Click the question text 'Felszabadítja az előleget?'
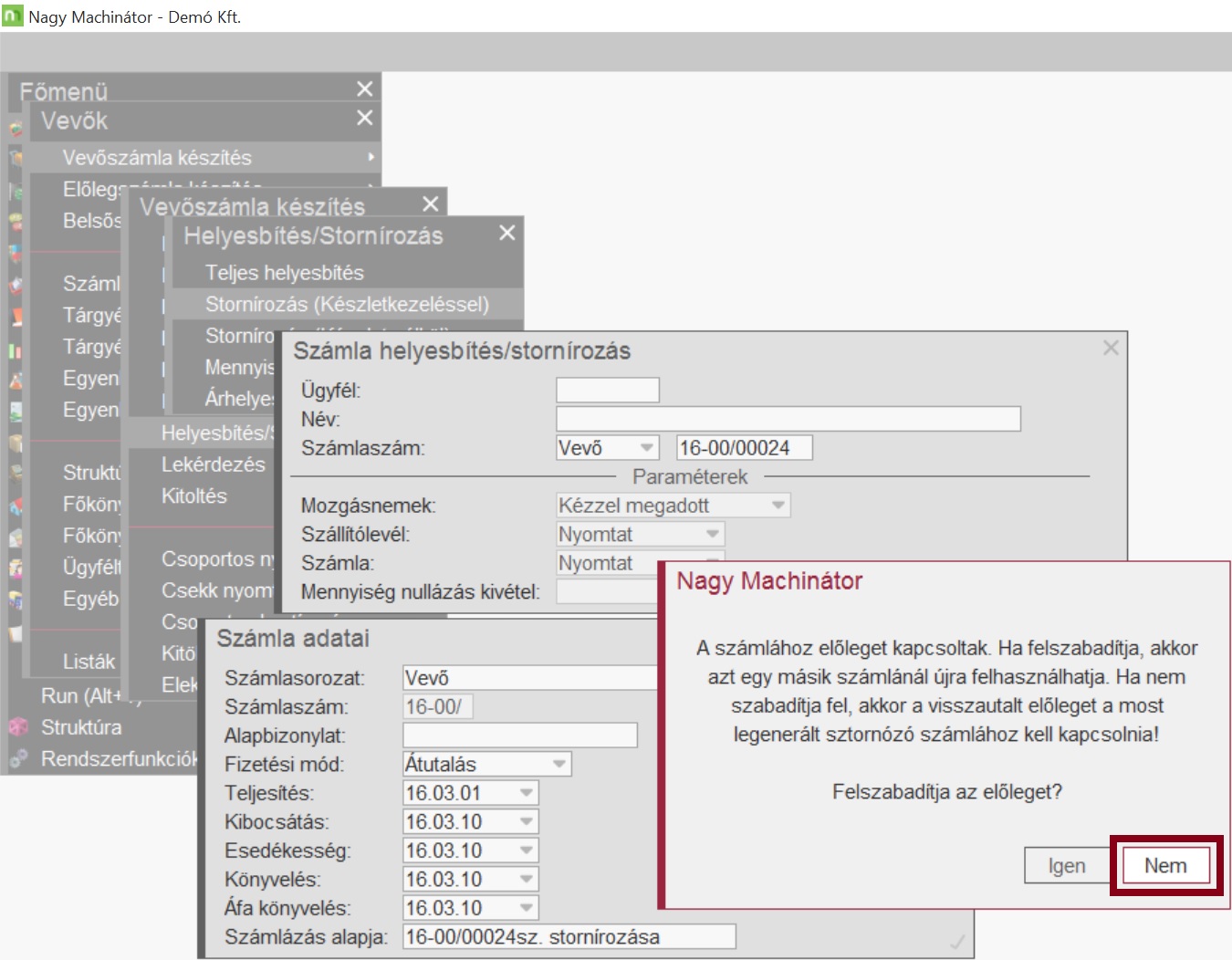The width and height of the screenshot is (1232, 960). (x=947, y=791)
